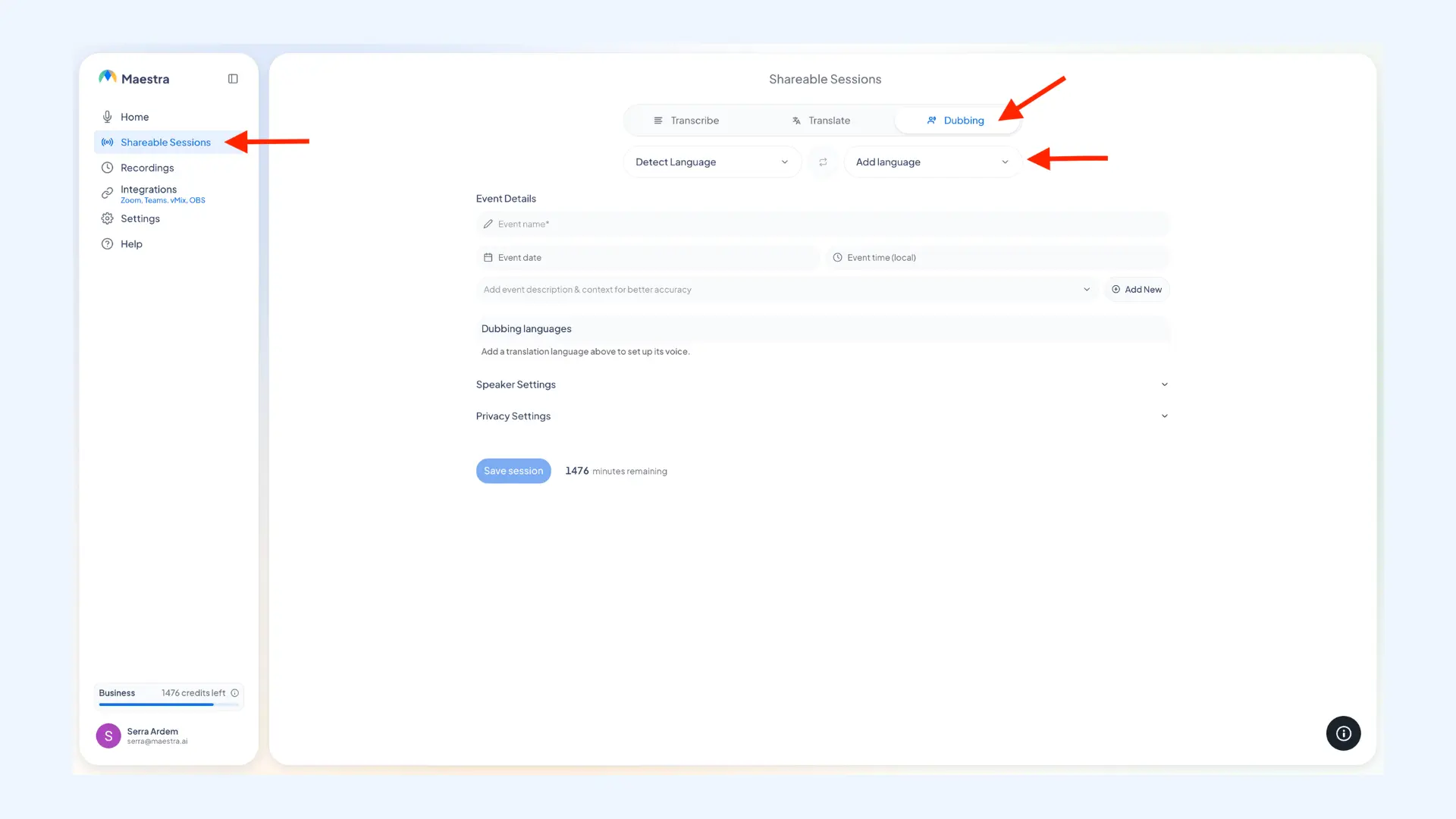The image size is (1456, 819).
Task: Select the Dubbing tab
Action: [x=955, y=121]
